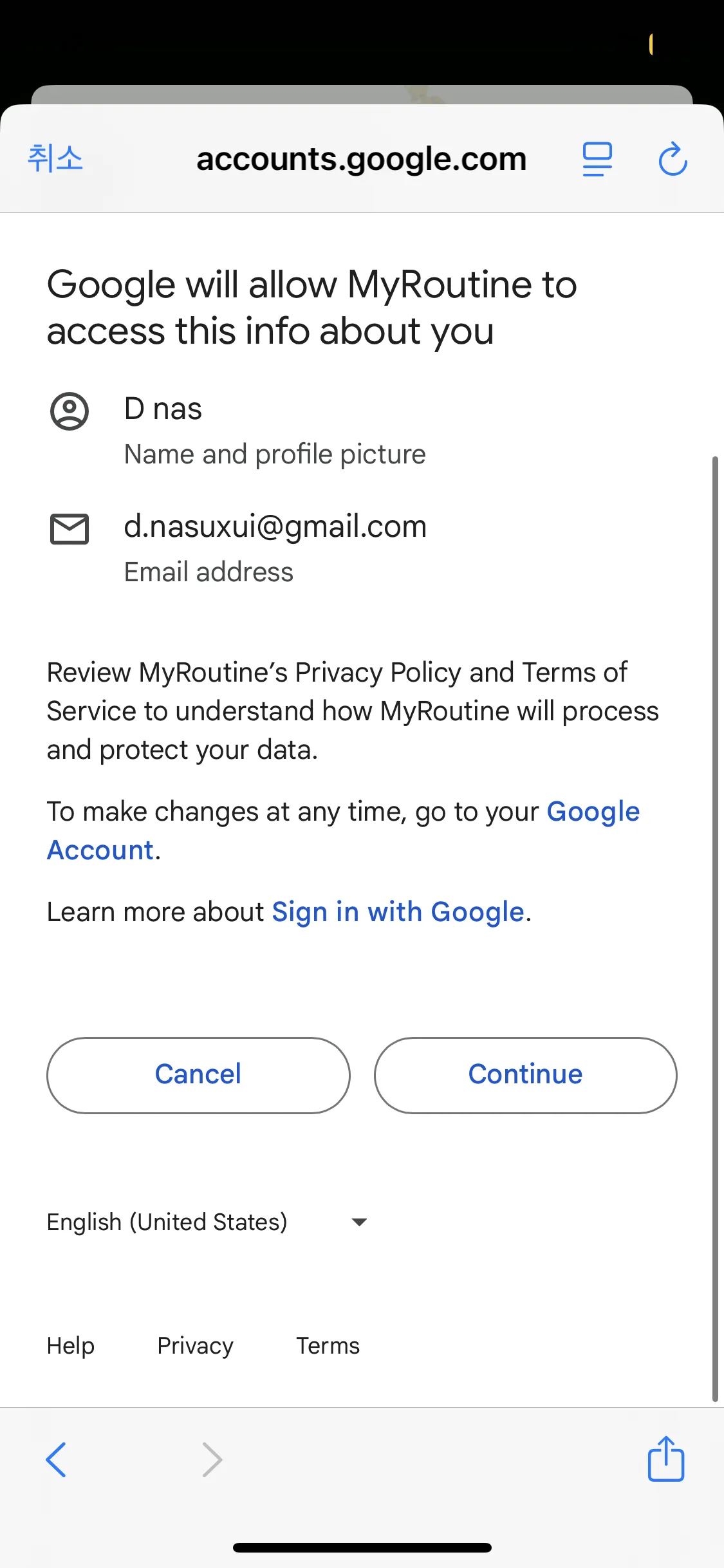This screenshot has height=1568, width=724.
Task: Open the Sign in with Google link
Action: 398,912
